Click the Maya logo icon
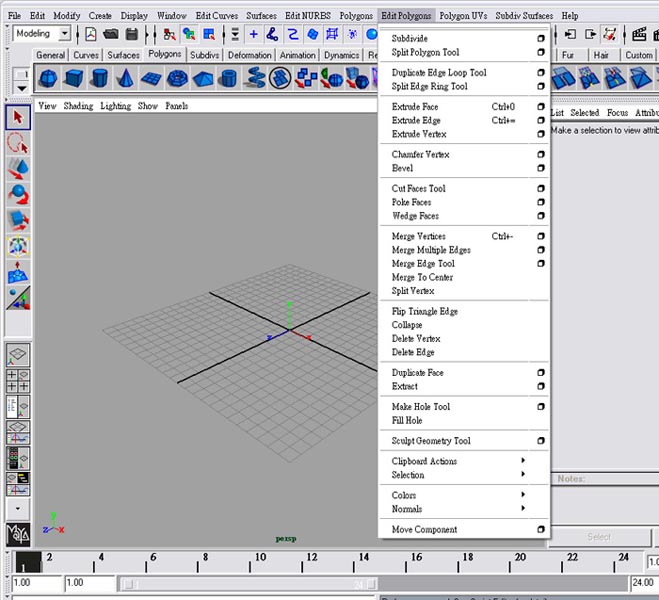Screen dimensions: 659x600 [x=18, y=534]
